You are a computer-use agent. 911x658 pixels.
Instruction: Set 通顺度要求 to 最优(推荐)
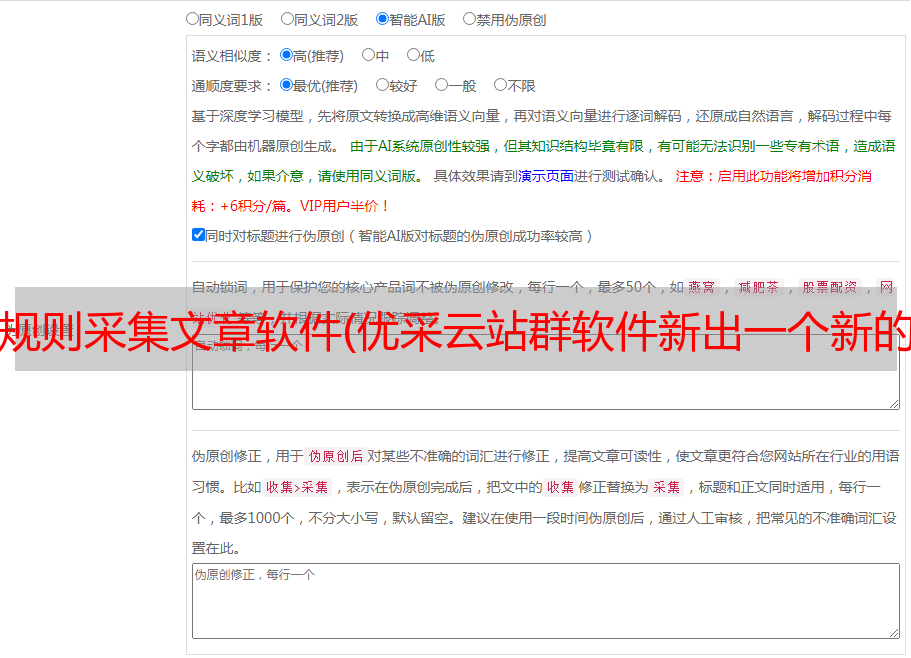[286, 85]
